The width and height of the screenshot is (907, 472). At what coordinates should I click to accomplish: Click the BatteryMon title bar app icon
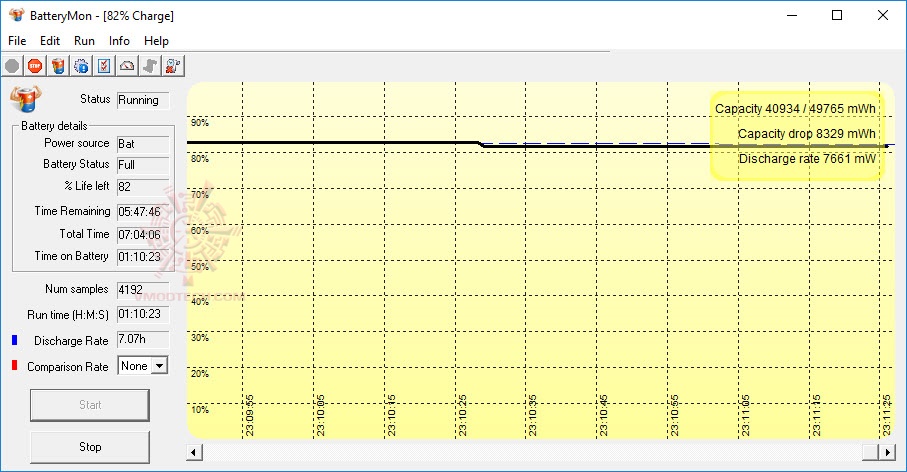(x=17, y=15)
